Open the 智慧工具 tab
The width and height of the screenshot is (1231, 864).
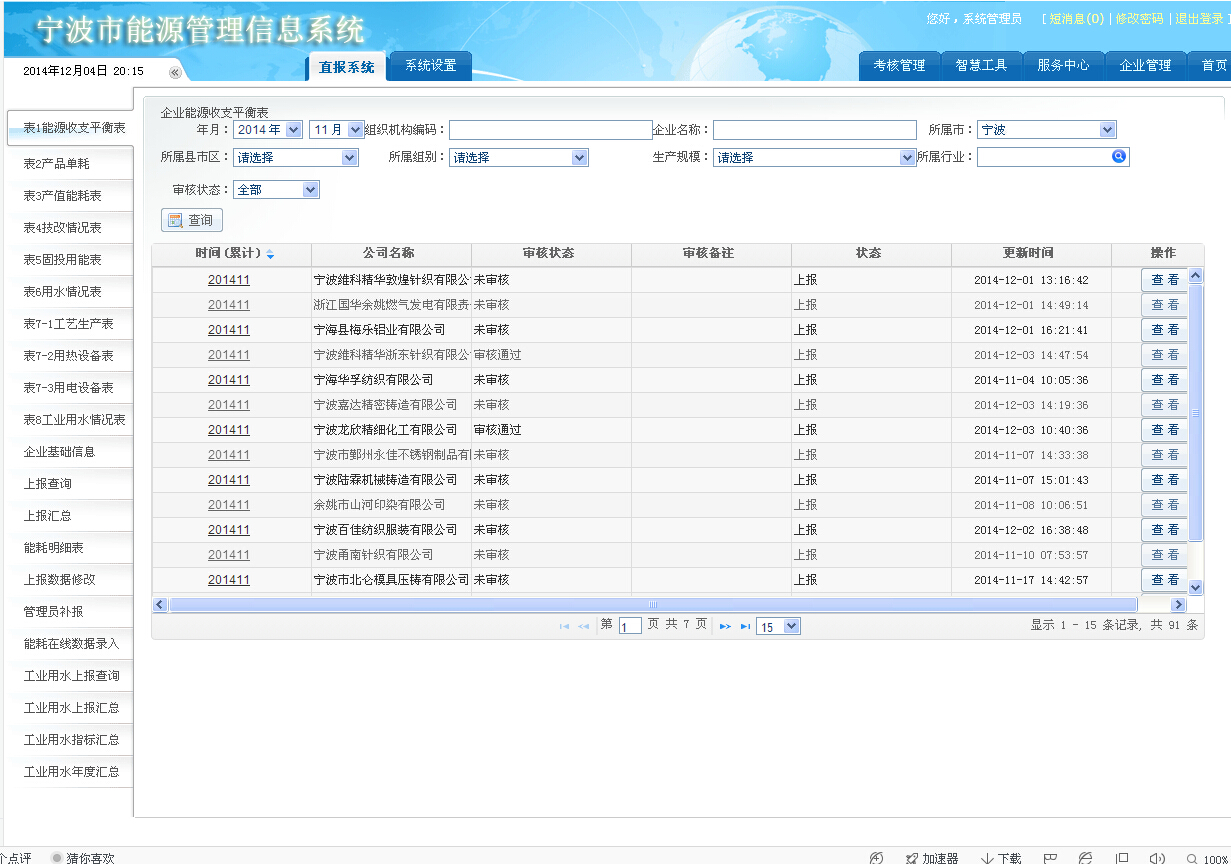pyautogui.click(x=981, y=65)
